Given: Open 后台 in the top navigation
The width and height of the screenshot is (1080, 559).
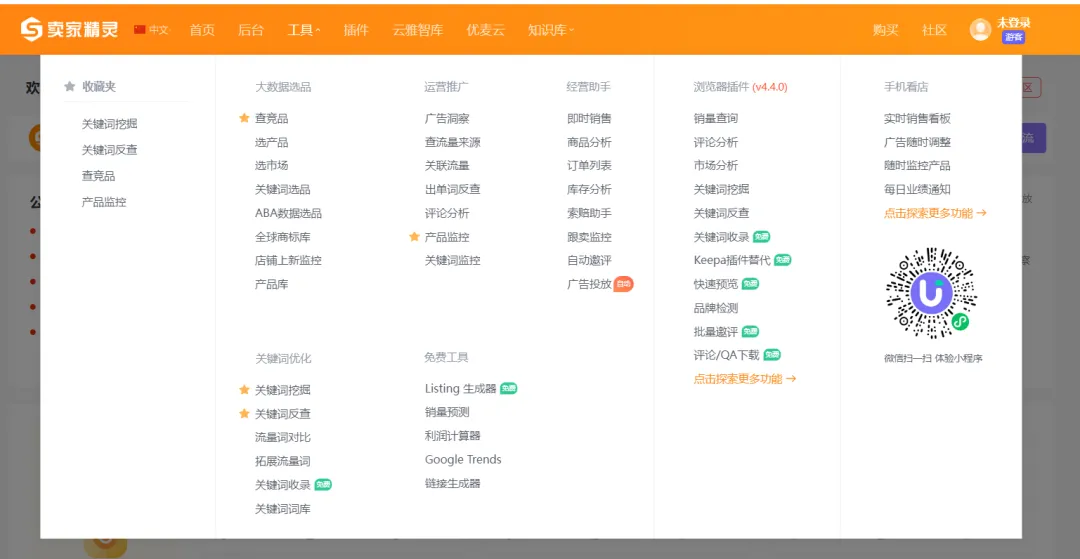Looking at the screenshot, I should (251, 30).
